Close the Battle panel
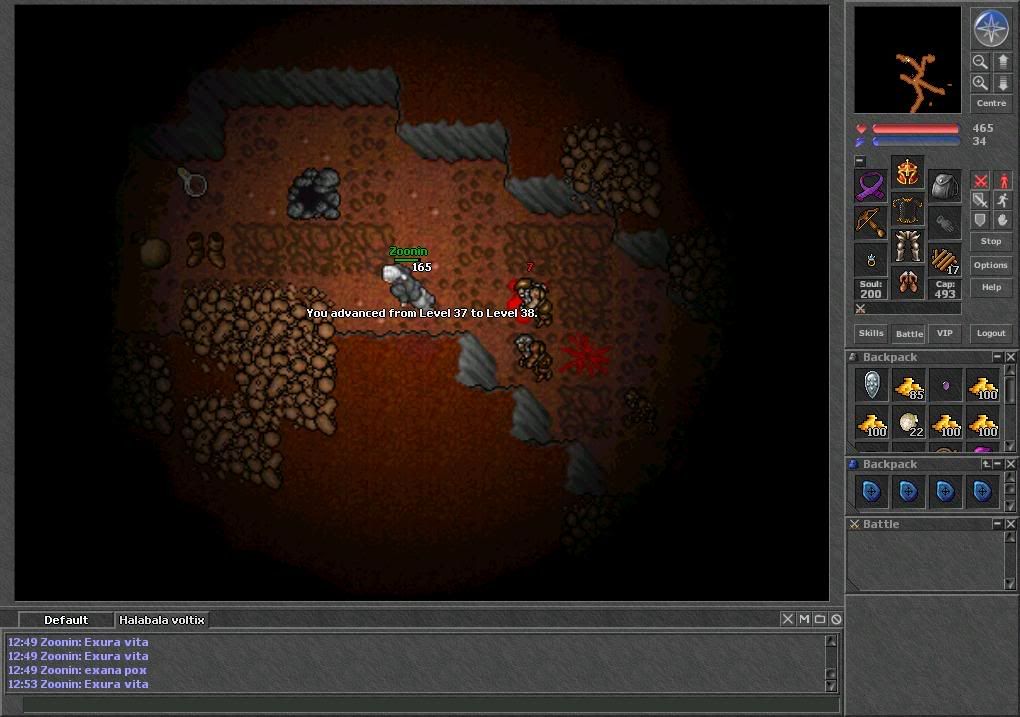 (x=1010, y=524)
